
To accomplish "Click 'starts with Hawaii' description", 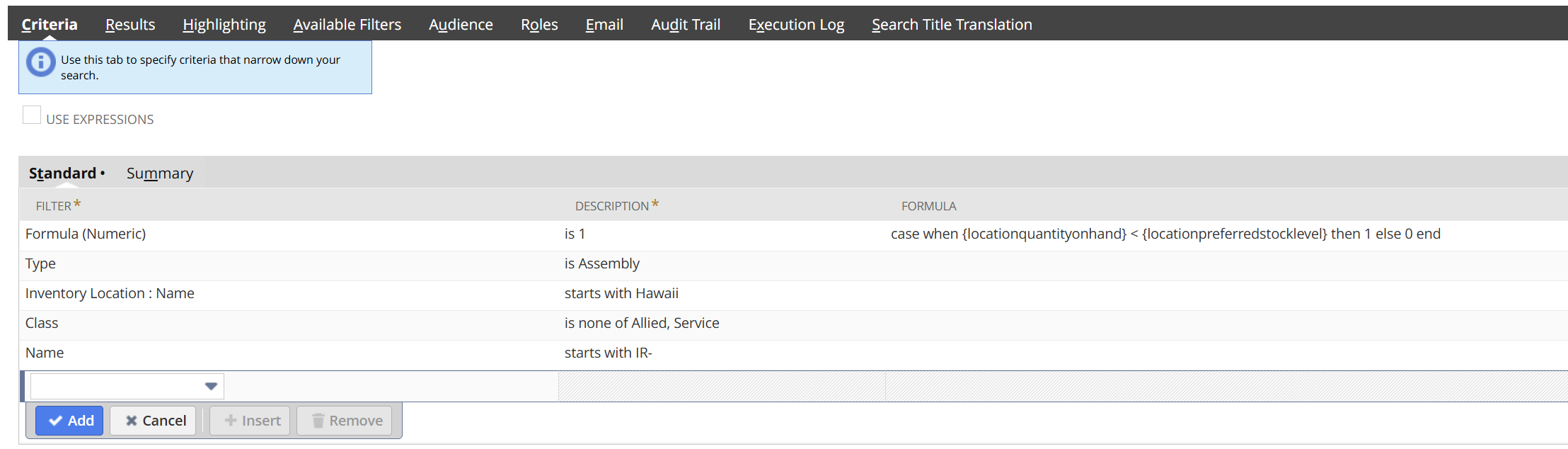I will point(621,293).
